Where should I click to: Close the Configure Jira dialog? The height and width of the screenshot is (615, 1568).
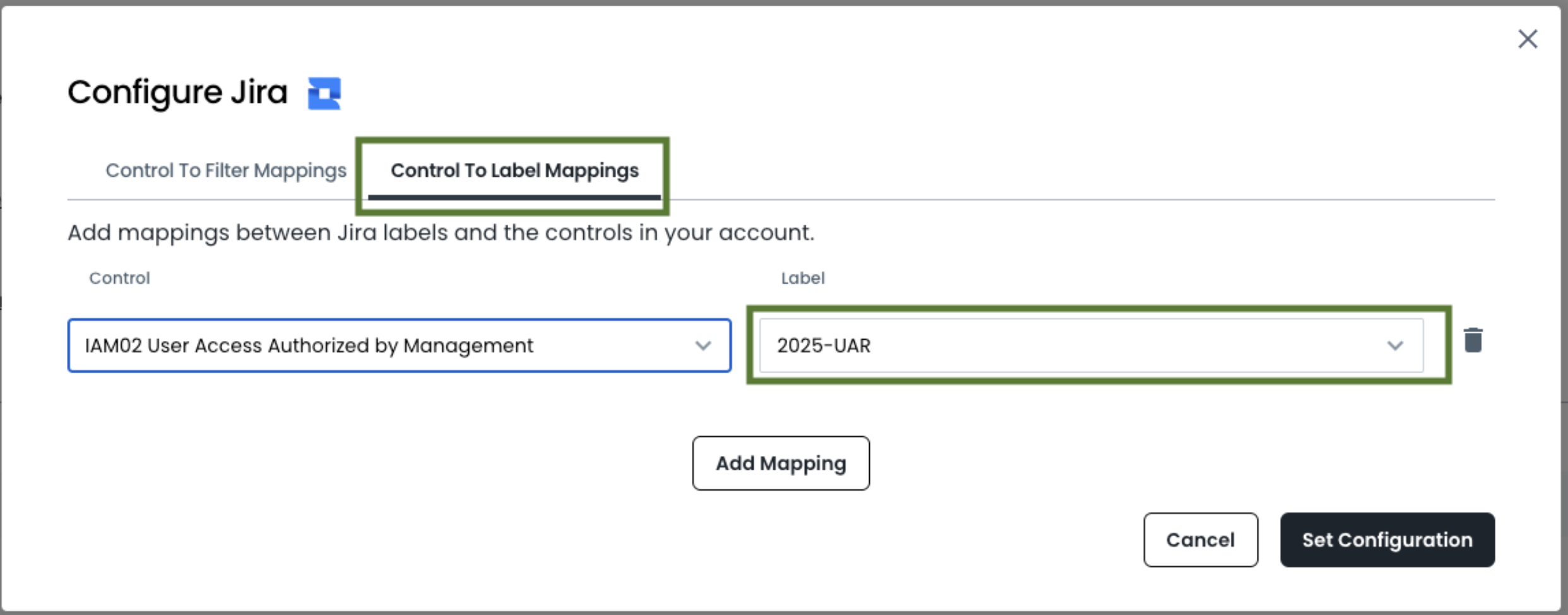(x=1528, y=39)
